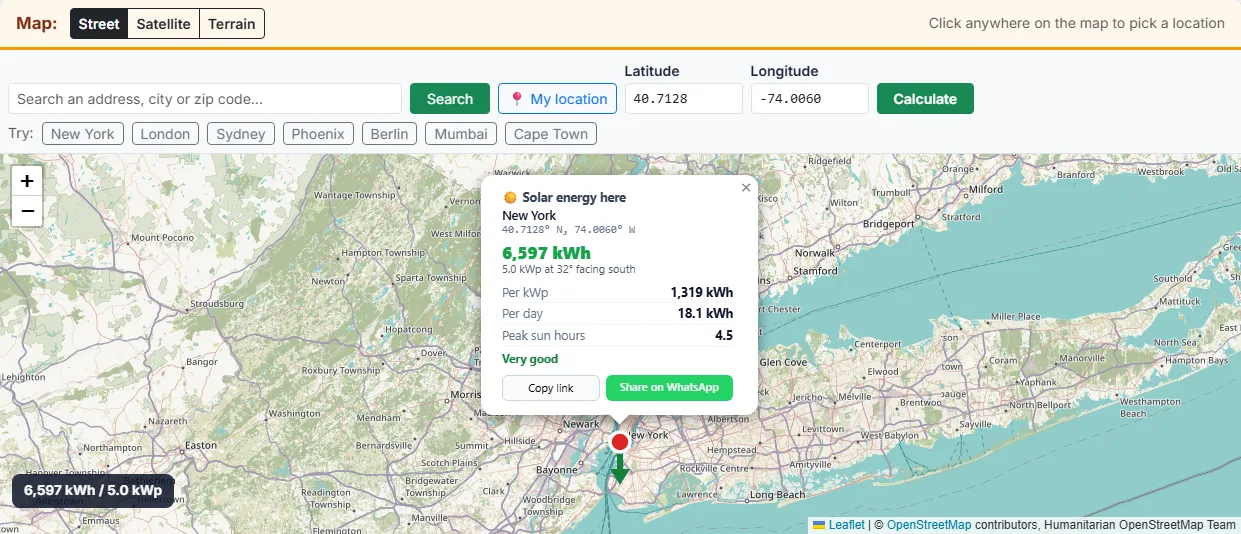Image resolution: width=1241 pixels, height=534 pixels.
Task: Try the Sydney preset
Action: pyautogui.click(x=241, y=134)
